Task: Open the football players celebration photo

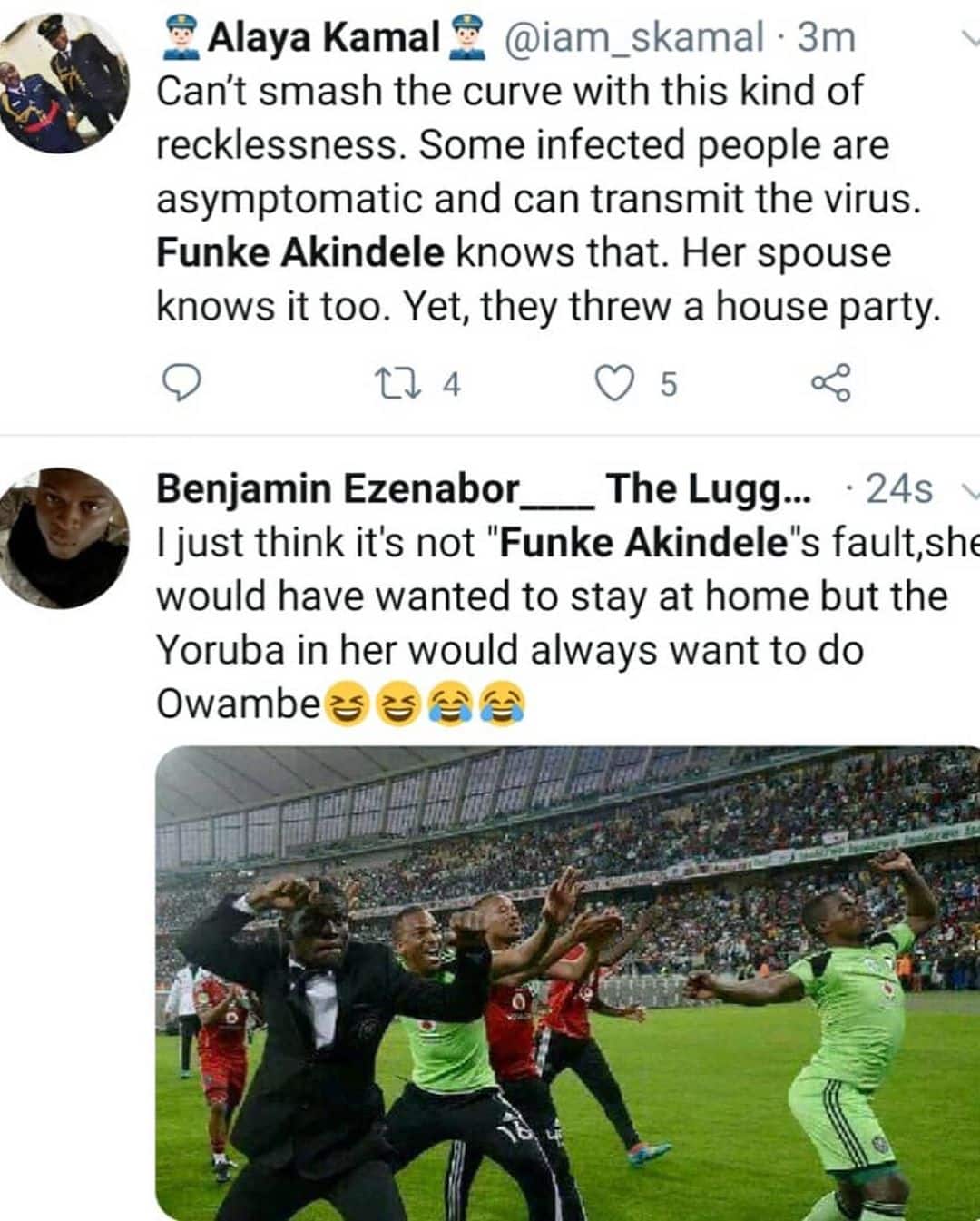Action: pos(567,982)
